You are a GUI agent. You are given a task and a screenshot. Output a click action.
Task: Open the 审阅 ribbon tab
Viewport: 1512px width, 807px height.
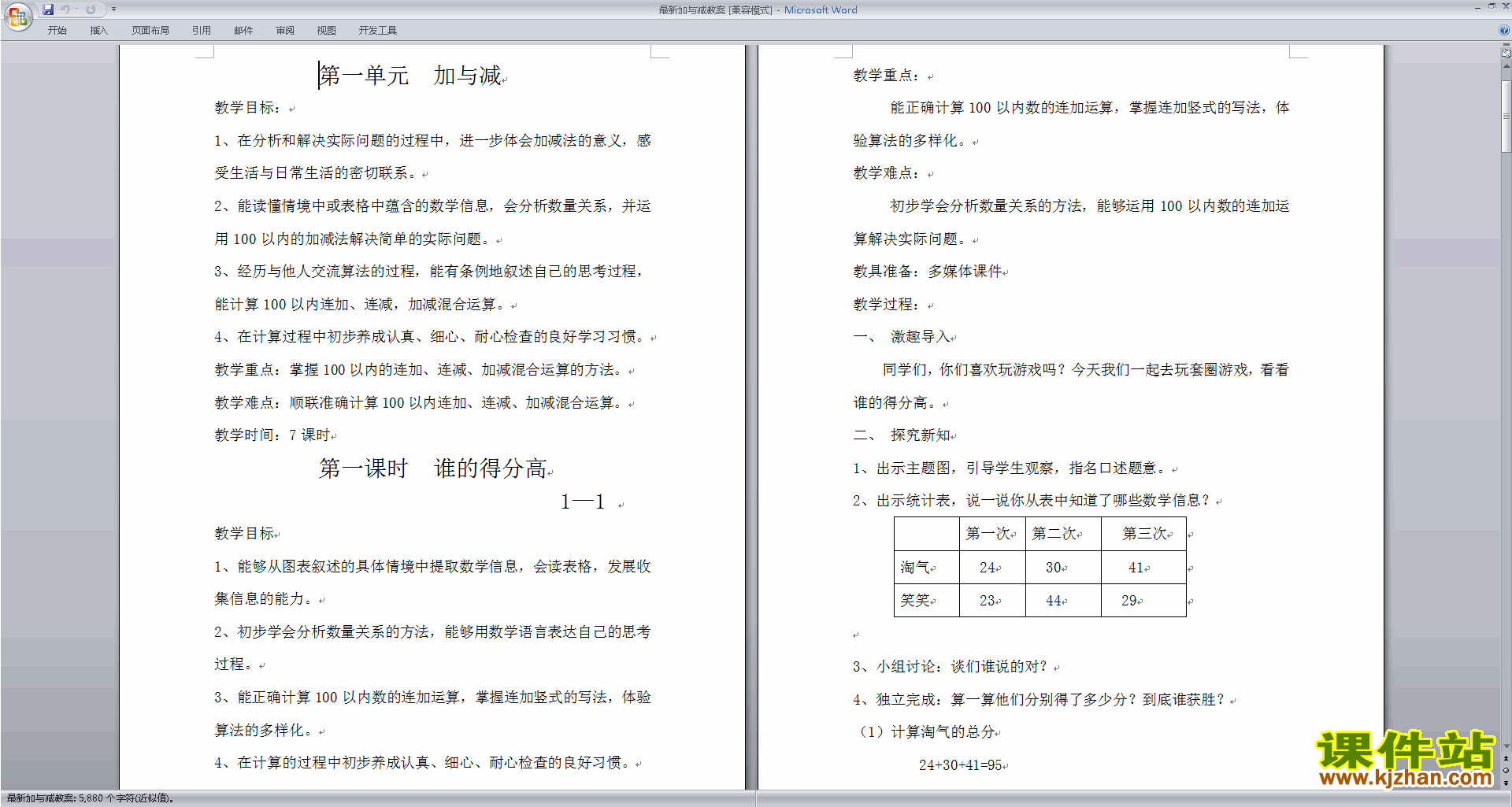click(x=285, y=30)
